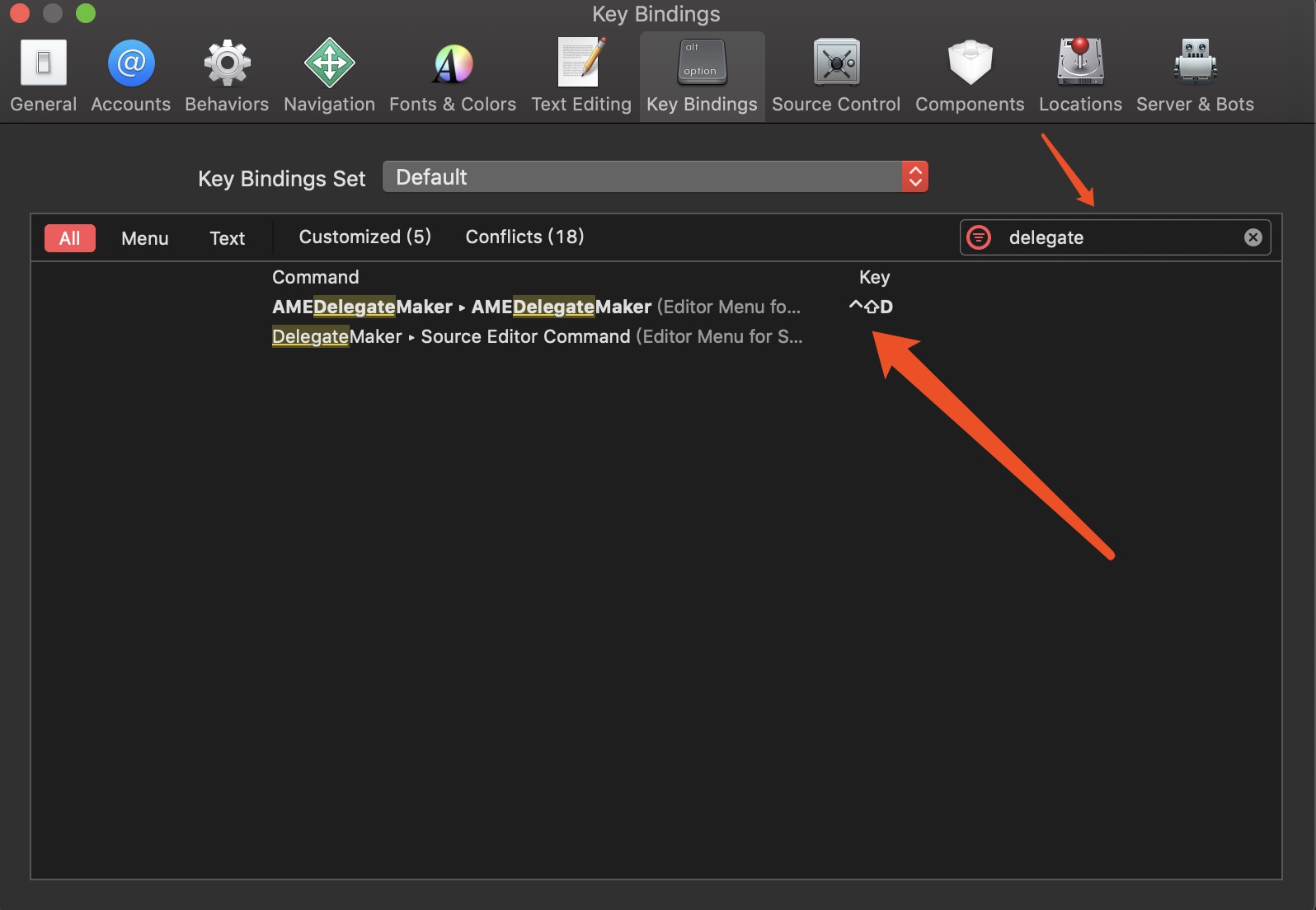Select the Menu filter tab

[x=145, y=238]
